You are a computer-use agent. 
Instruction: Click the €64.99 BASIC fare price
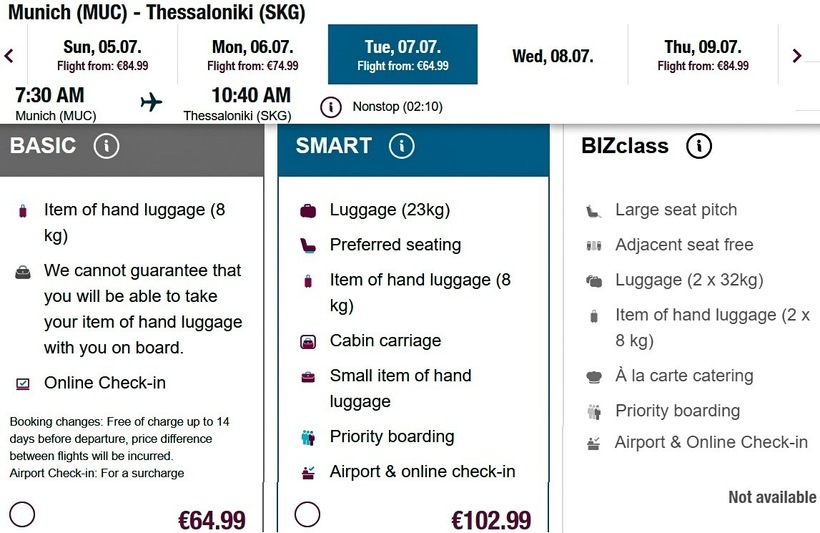(x=211, y=520)
